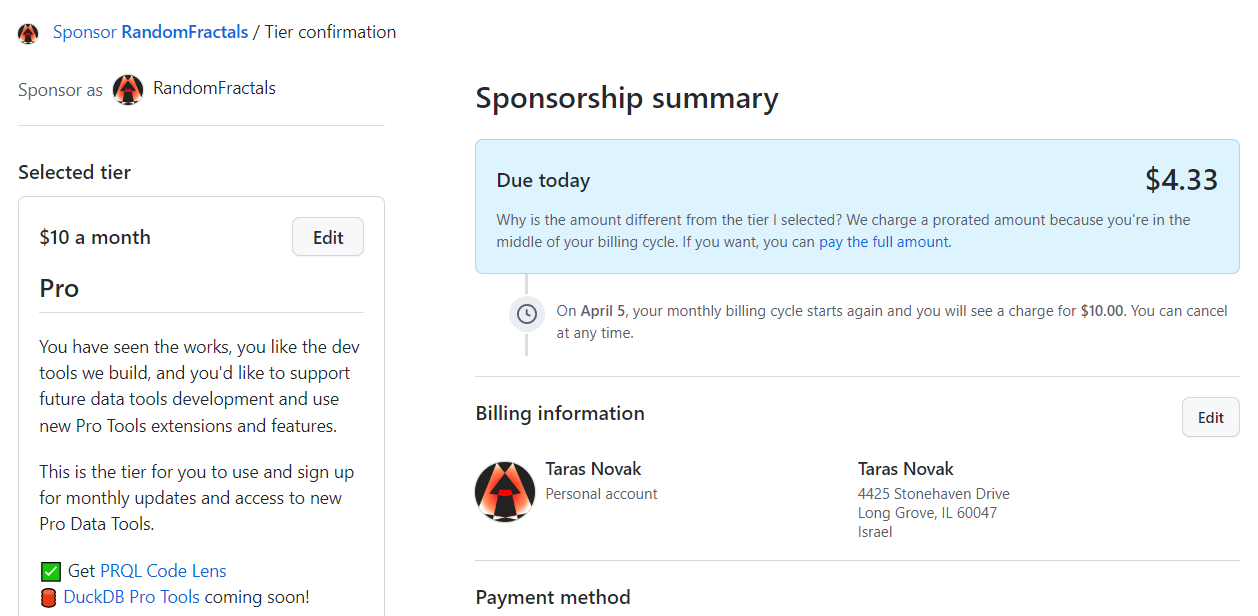This screenshot has height=616, width=1258.
Task: Choose to pay the full amount
Action: (x=884, y=242)
